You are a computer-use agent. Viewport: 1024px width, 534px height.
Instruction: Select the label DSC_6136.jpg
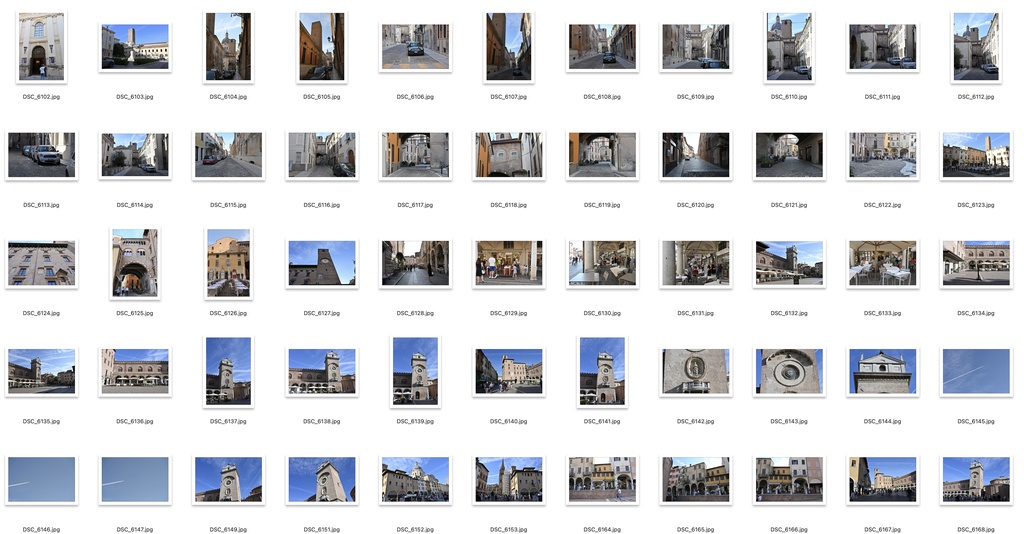click(x=135, y=422)
